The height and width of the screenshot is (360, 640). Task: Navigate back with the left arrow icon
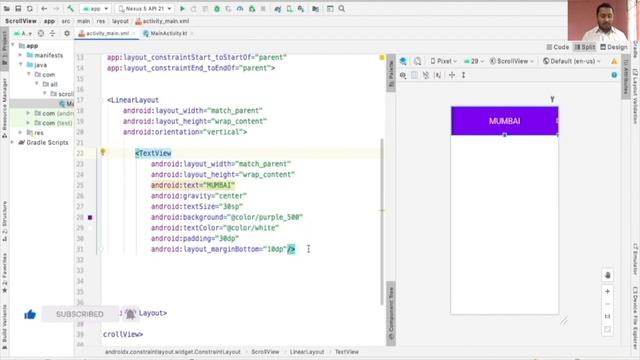tap(44, 9)
